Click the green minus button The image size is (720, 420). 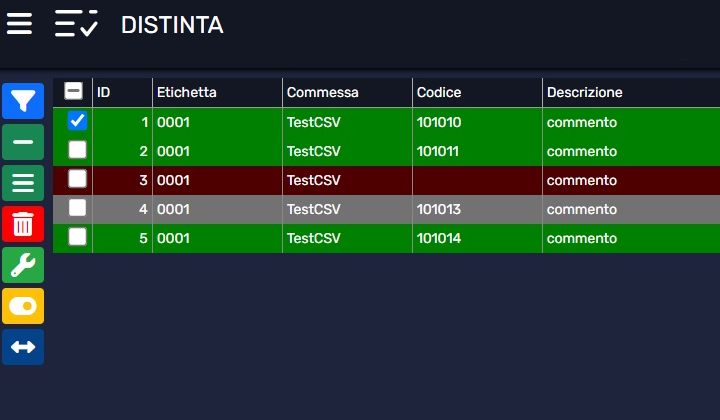[x=23, y=142]
